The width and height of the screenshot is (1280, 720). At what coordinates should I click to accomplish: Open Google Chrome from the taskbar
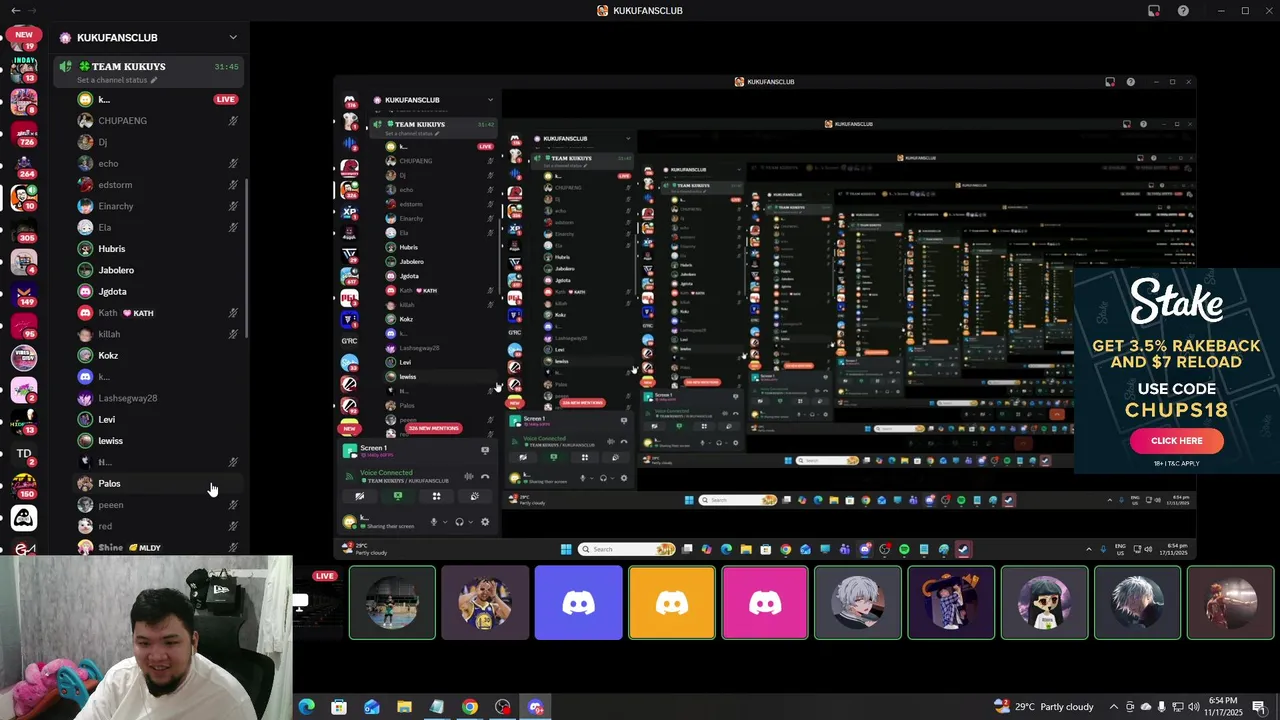[x=470, y=707]
